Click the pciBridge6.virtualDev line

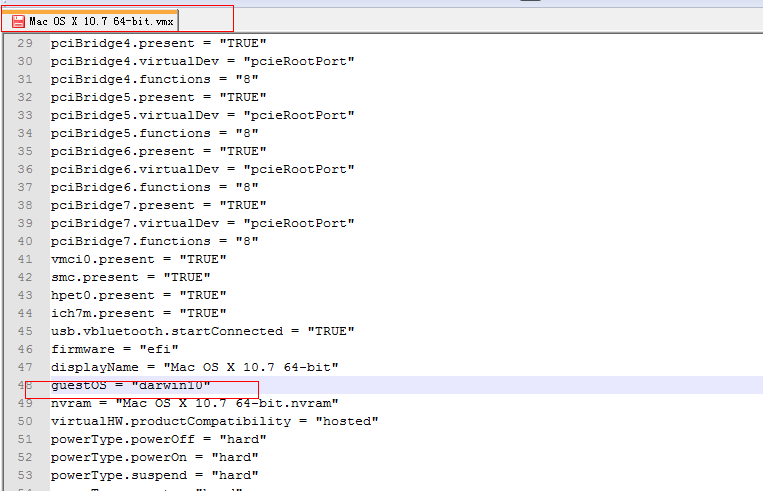pyautogui.click(x=203, y=169)
